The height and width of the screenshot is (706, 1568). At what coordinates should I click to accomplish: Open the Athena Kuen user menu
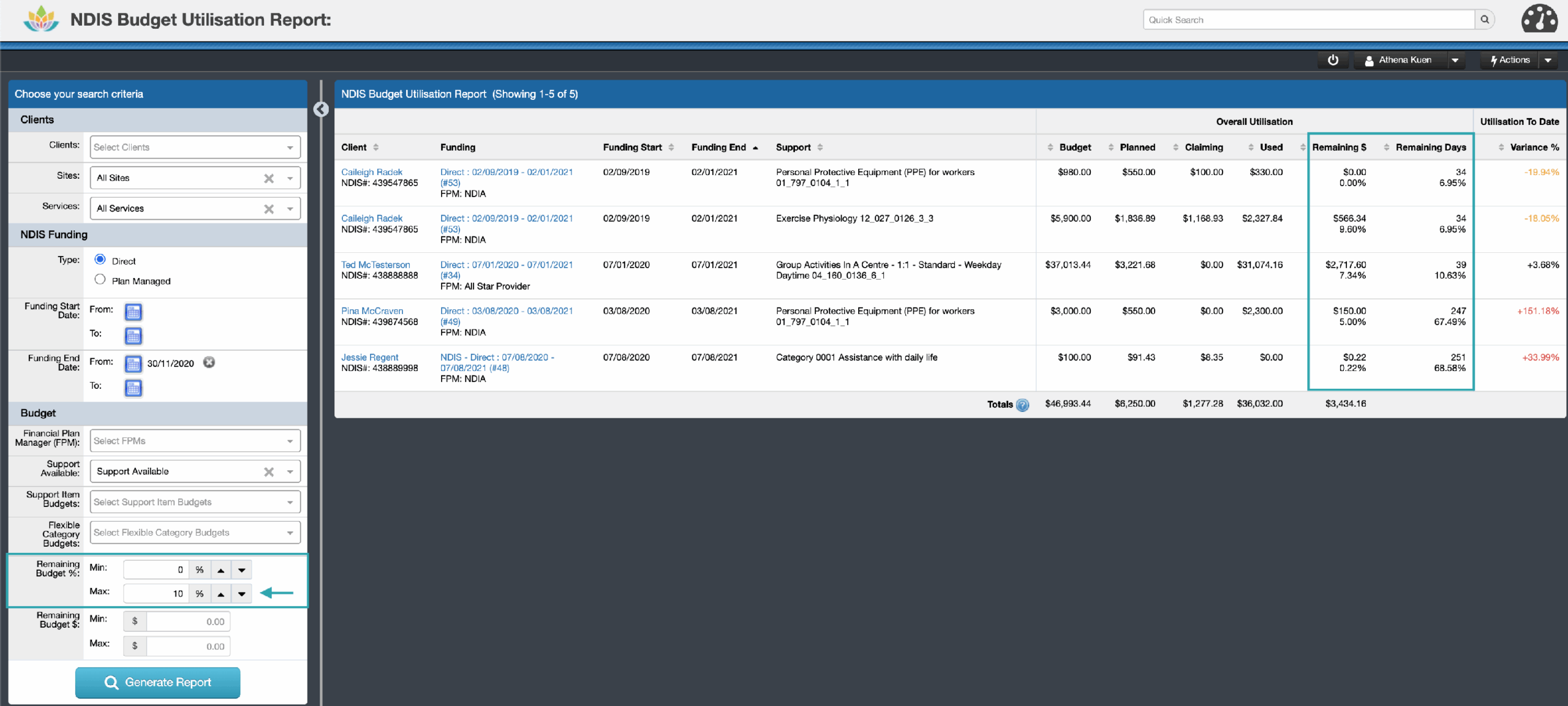click(x=1404, y=60)
